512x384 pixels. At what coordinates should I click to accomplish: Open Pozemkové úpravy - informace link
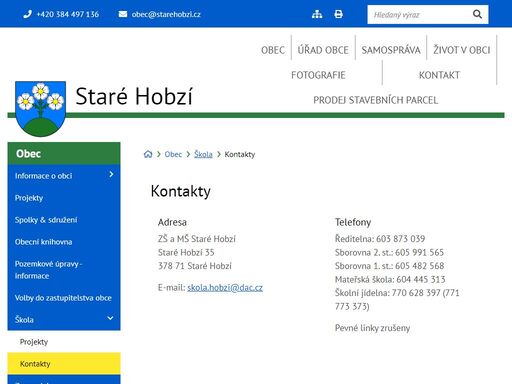coord(48,270)
